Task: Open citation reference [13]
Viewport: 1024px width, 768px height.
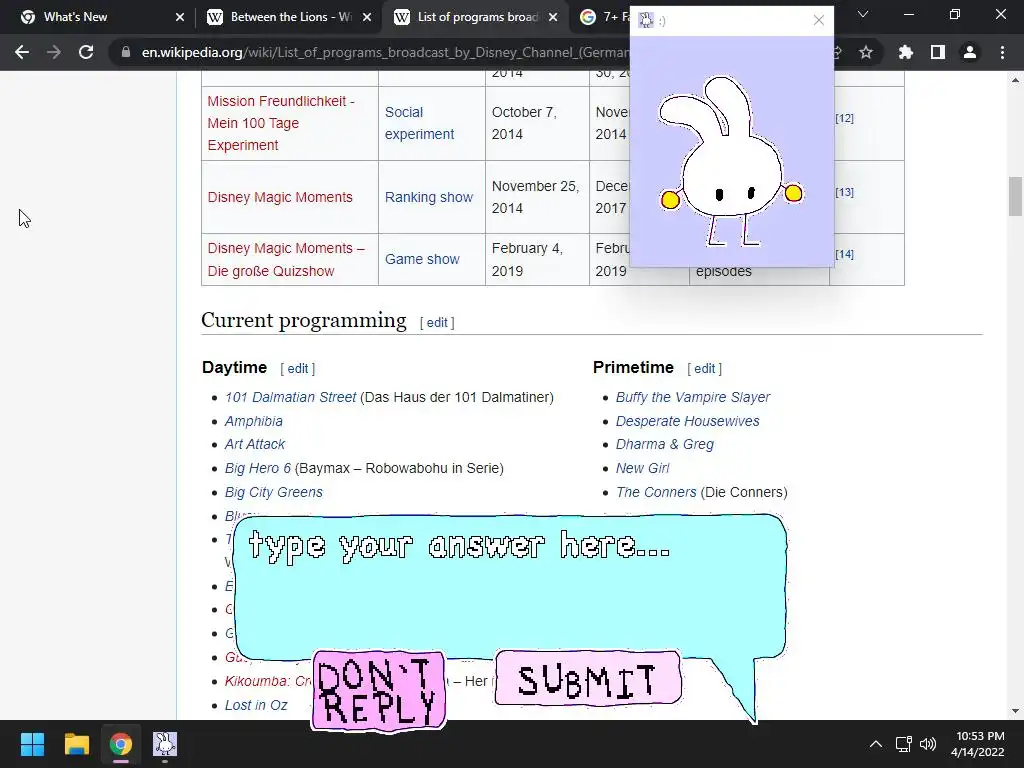Action: (x=844, y=192)
